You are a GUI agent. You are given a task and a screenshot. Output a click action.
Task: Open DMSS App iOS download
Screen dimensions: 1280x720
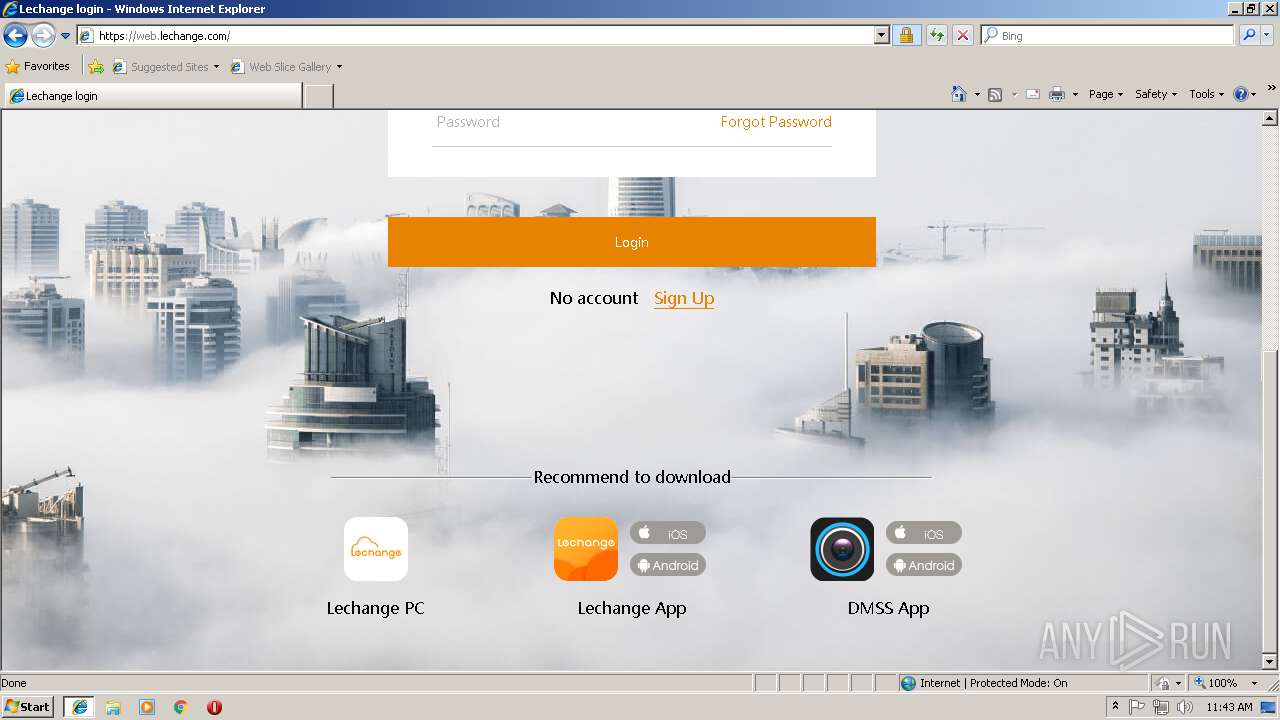tap(924, 533)
